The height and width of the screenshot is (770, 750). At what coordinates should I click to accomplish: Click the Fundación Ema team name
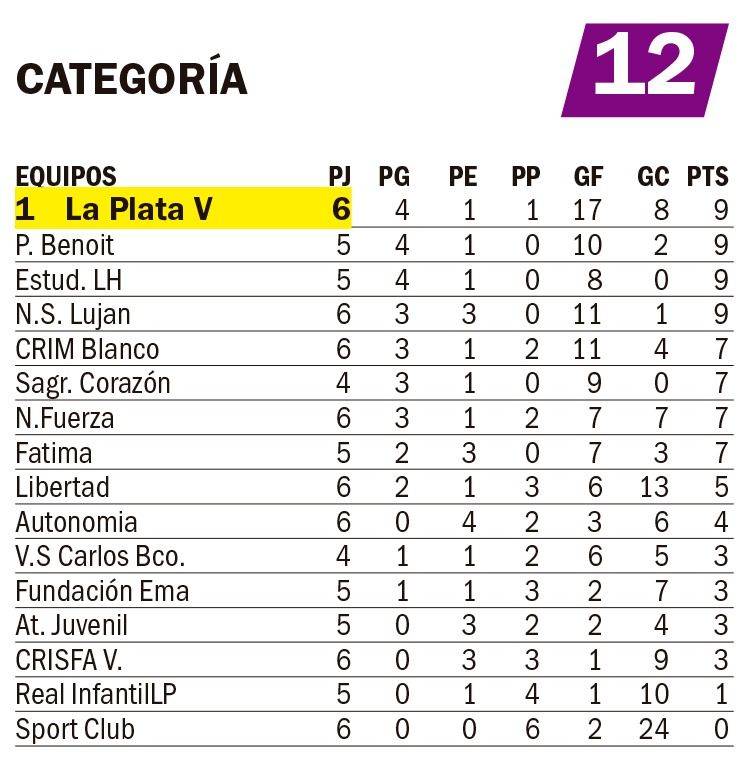click(x=102, y=591)
